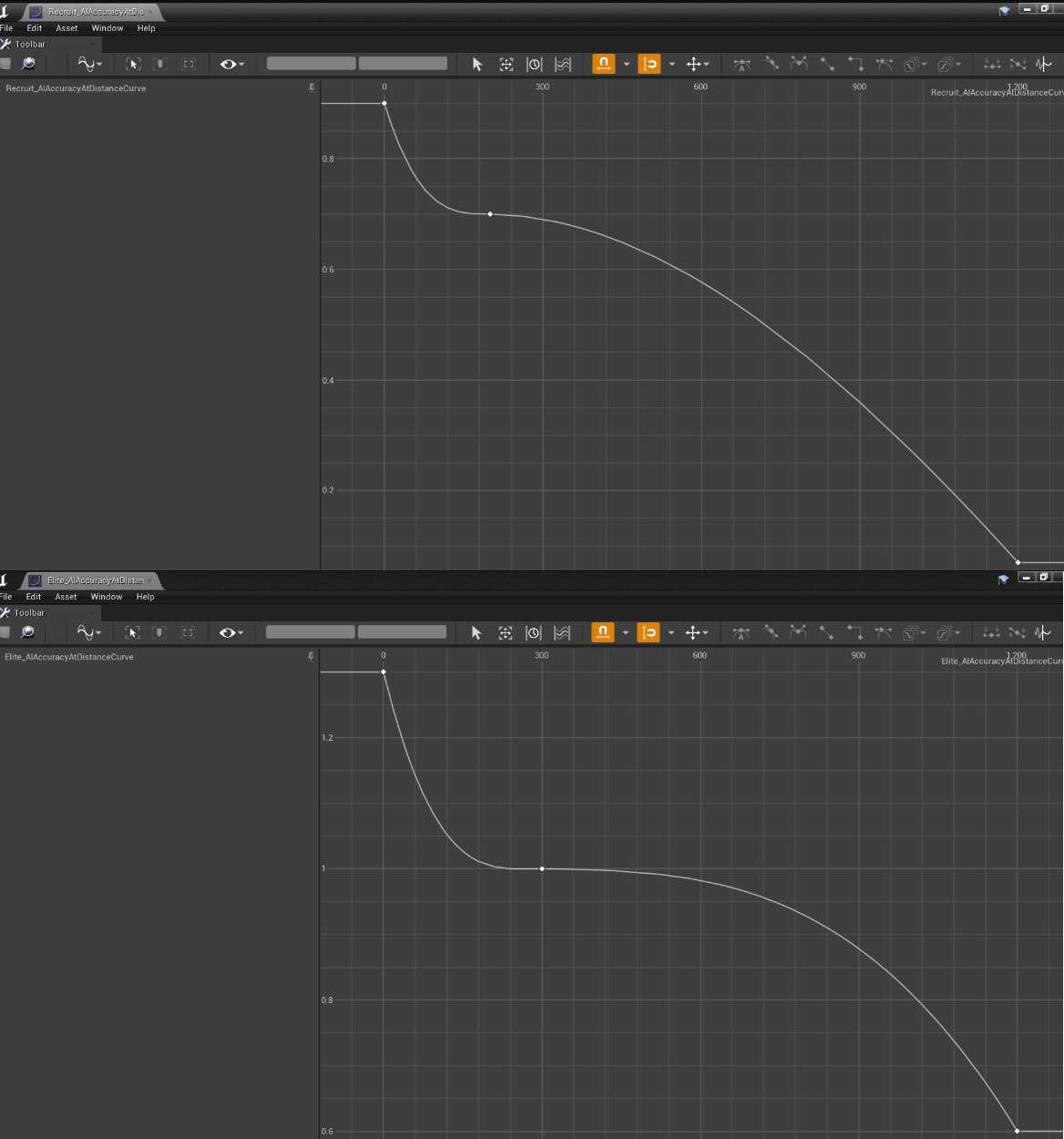This screenshot has height=1139, width=1064.
Task: Click Flatten tangents icon in Elite window
Action: [991, 632]
